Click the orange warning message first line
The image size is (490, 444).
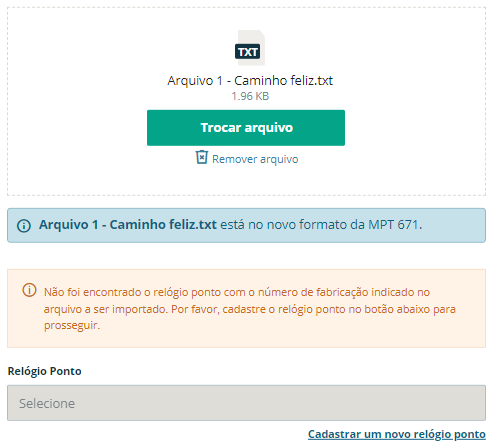coord(237,292)
